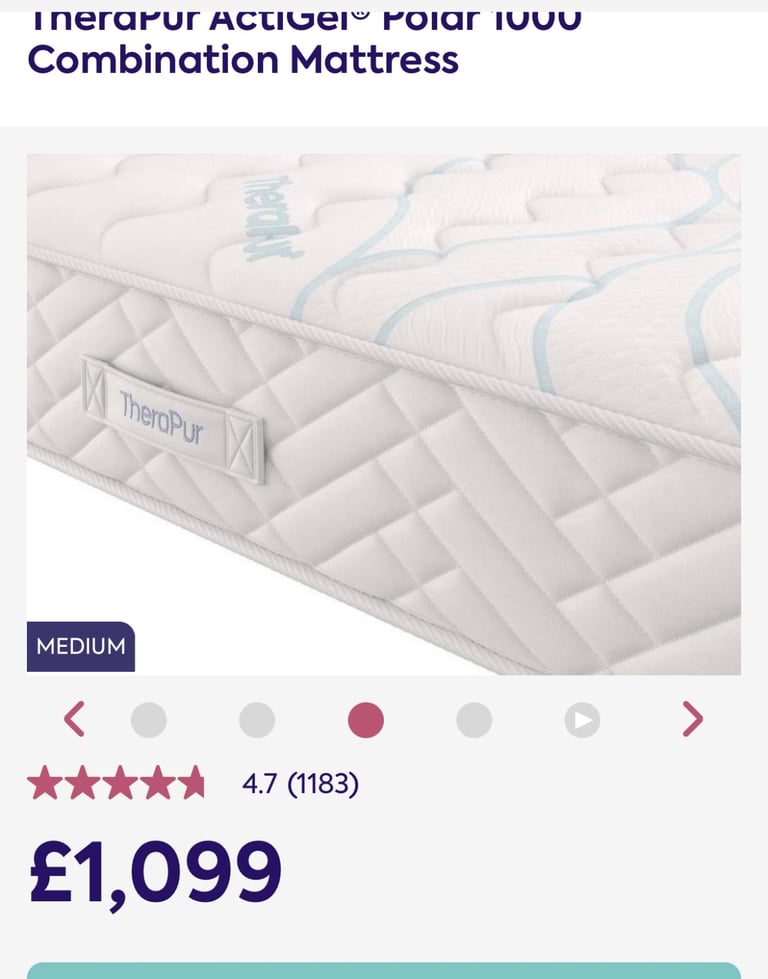
Task: Open the pink star rating row
Action: point(116,783)
